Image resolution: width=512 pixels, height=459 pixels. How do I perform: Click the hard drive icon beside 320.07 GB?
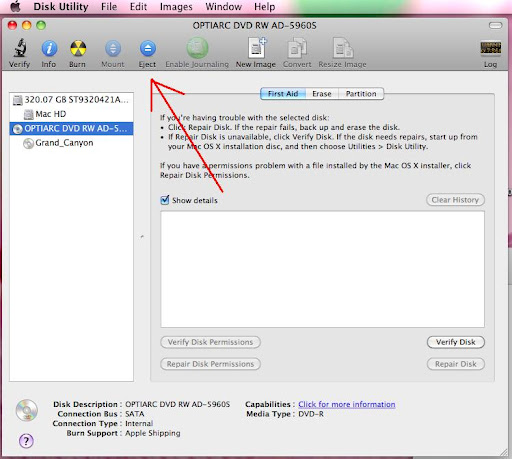[x=18, y=100]
